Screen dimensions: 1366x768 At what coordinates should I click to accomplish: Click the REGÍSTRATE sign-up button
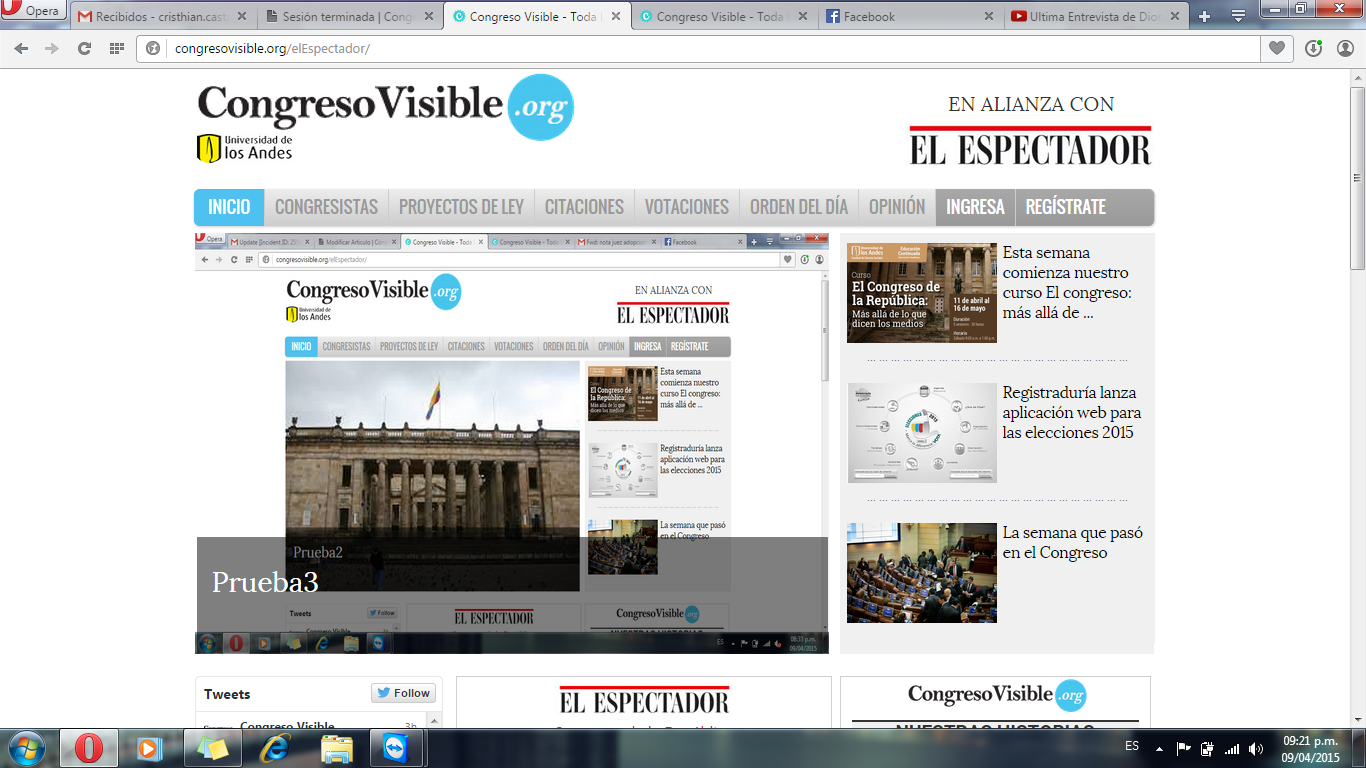[1066, 207]
